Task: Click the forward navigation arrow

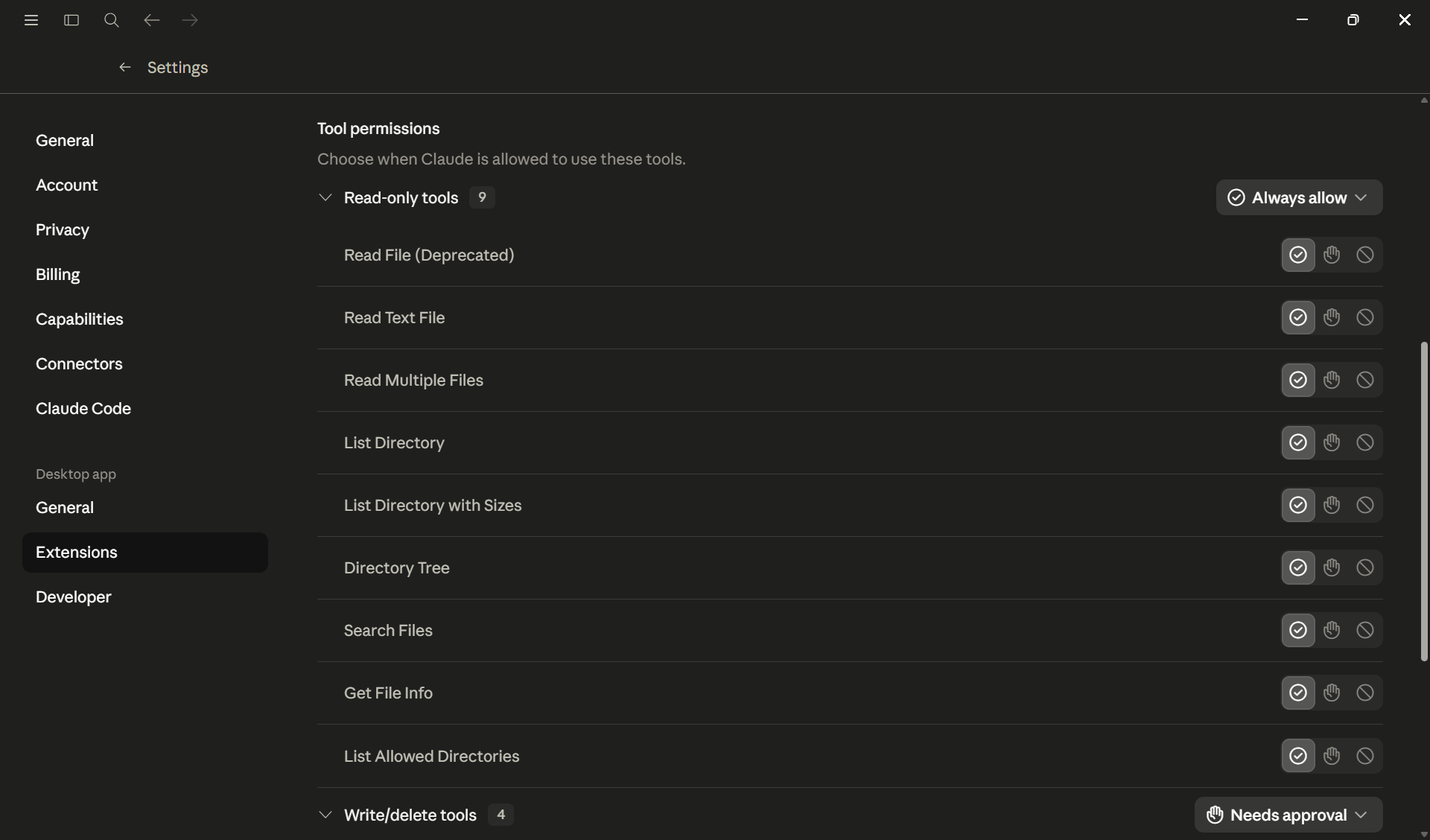Action: click(x=191, y=20)
